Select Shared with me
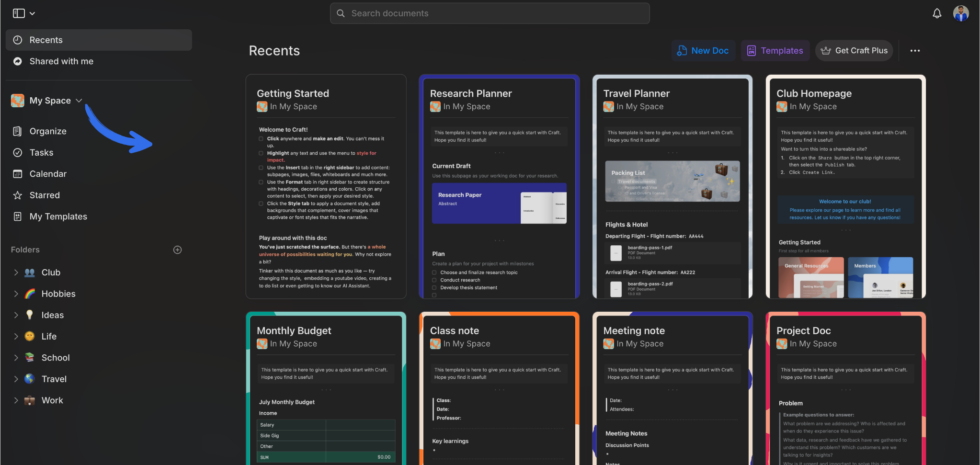Image resolution: width=980 pixels, height=465 pixels. click(61, 61)
